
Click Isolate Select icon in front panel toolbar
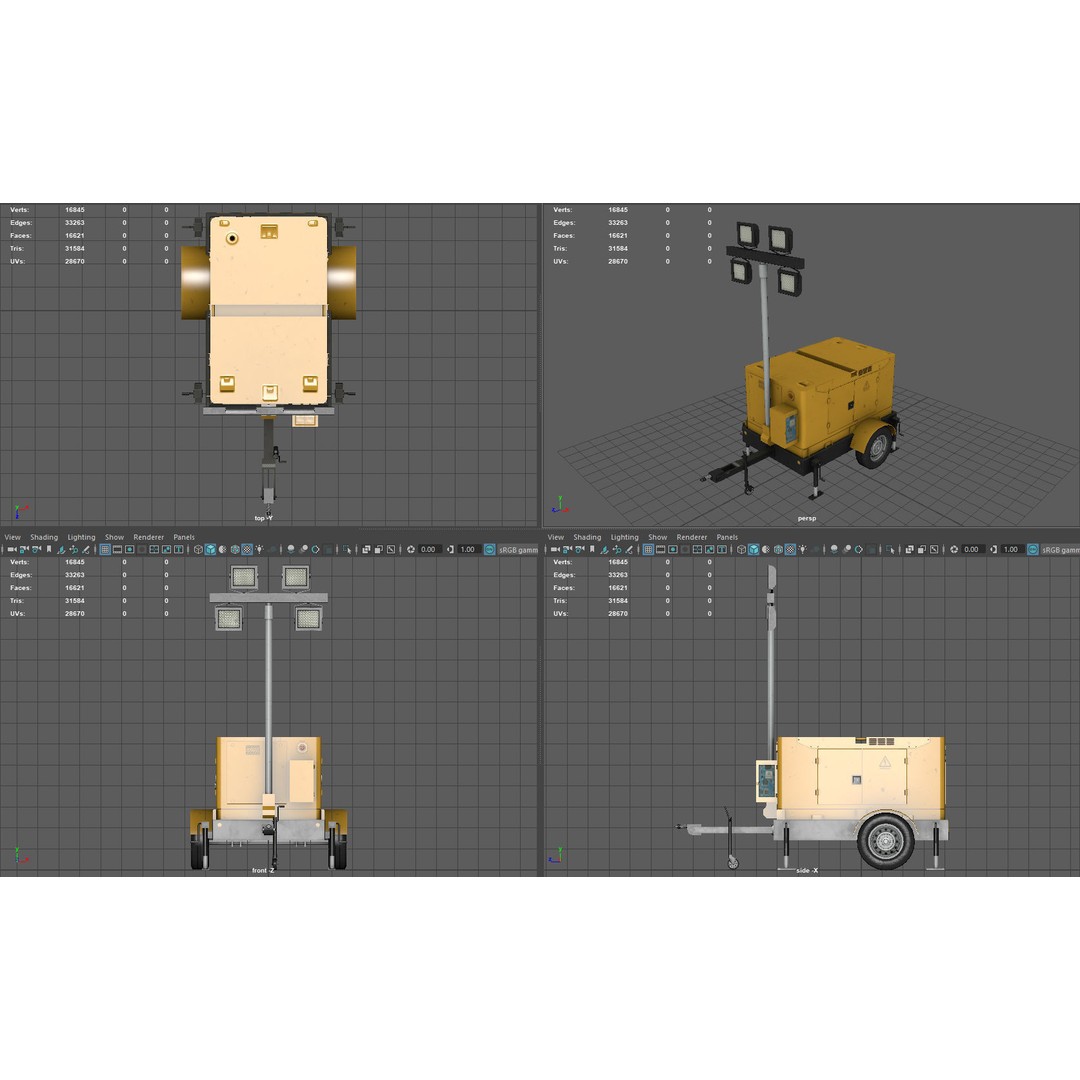(x=346, y=549)
